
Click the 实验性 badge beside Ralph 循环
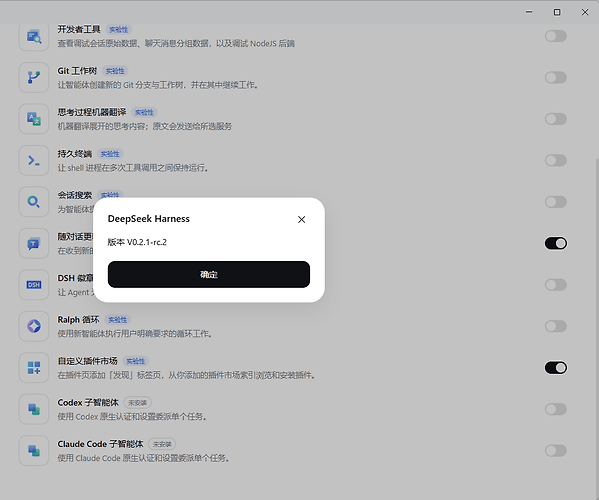point(117,320)
